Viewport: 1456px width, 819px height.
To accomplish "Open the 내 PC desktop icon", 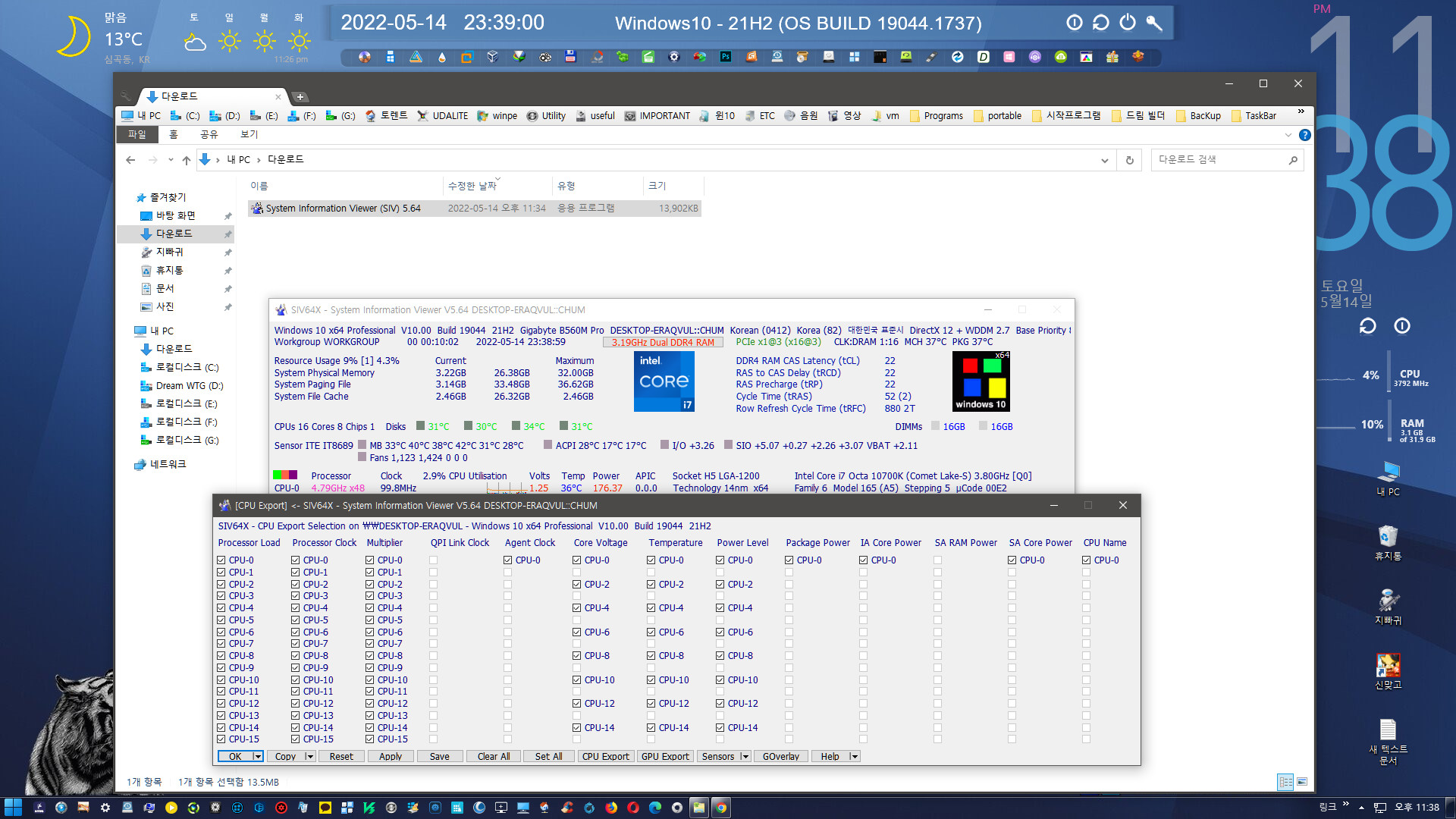I will [x=1388, y=479].
